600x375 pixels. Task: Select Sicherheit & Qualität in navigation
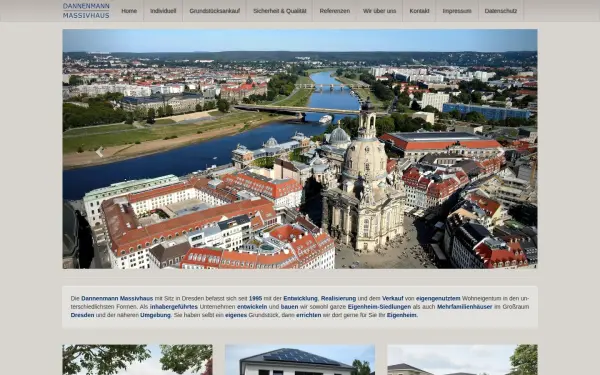pos(280,11)
